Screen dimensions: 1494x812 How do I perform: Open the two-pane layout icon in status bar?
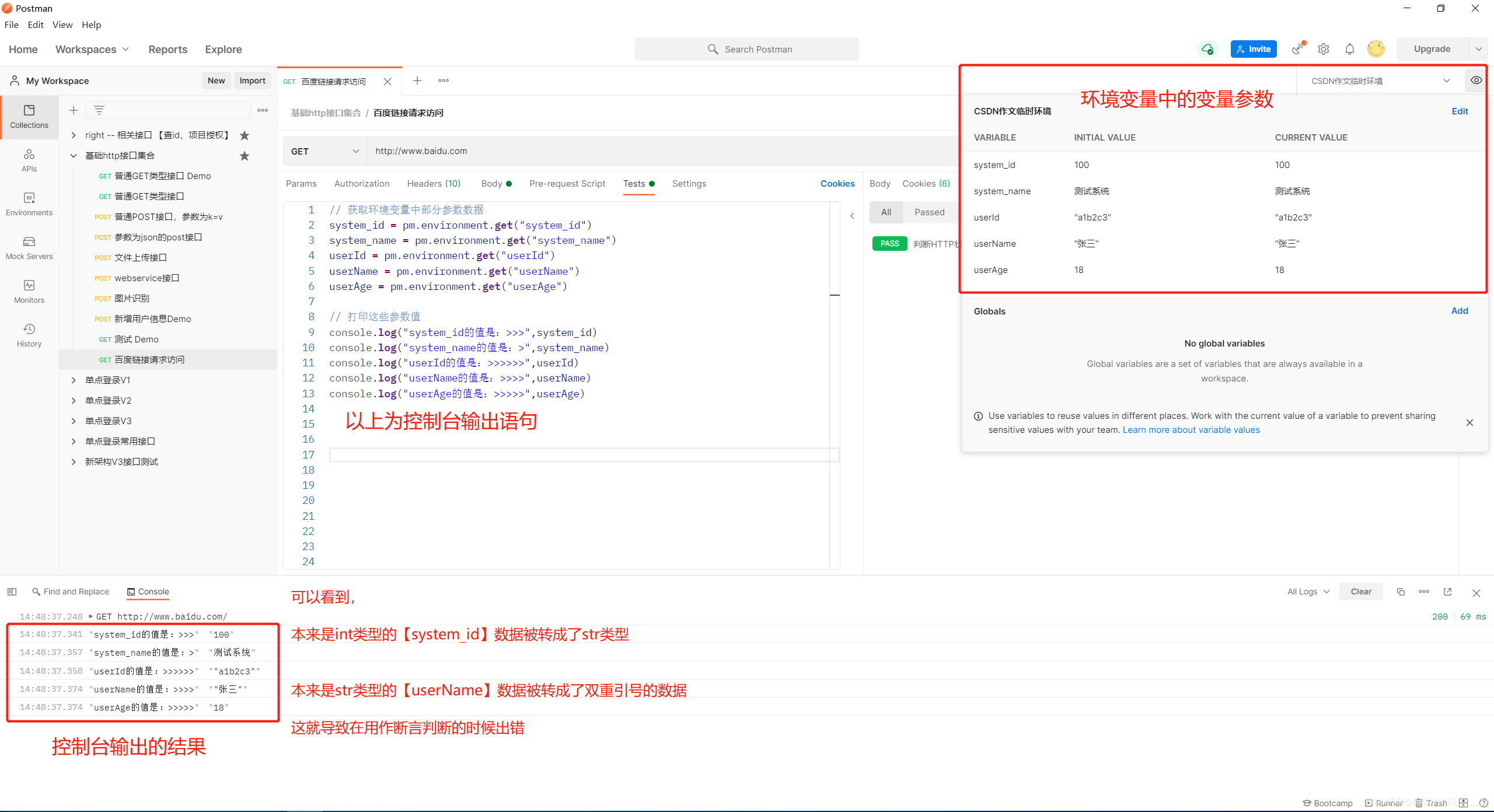pos(1463,803)
